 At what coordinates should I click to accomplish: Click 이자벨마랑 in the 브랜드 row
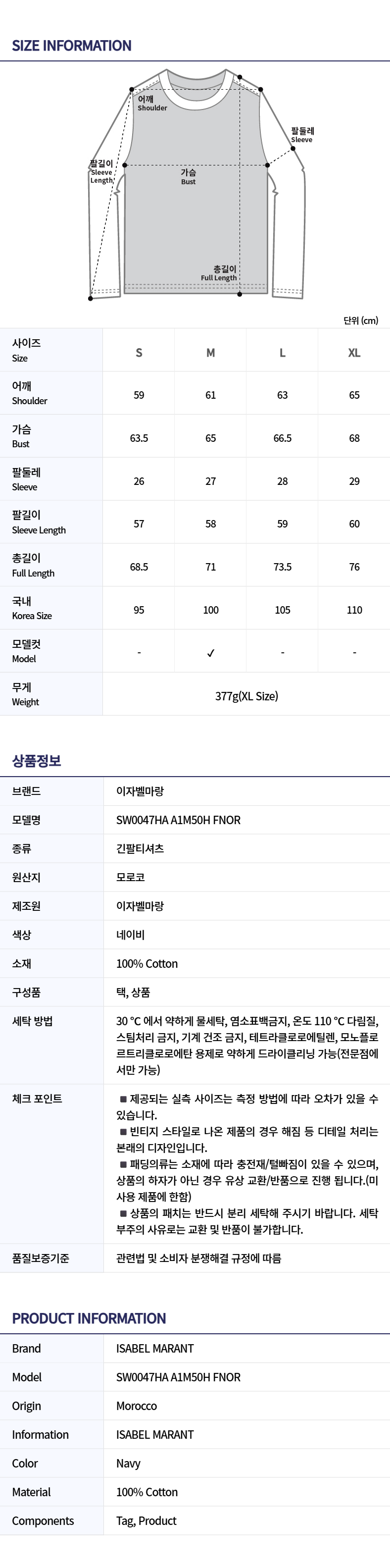[140, 791]
